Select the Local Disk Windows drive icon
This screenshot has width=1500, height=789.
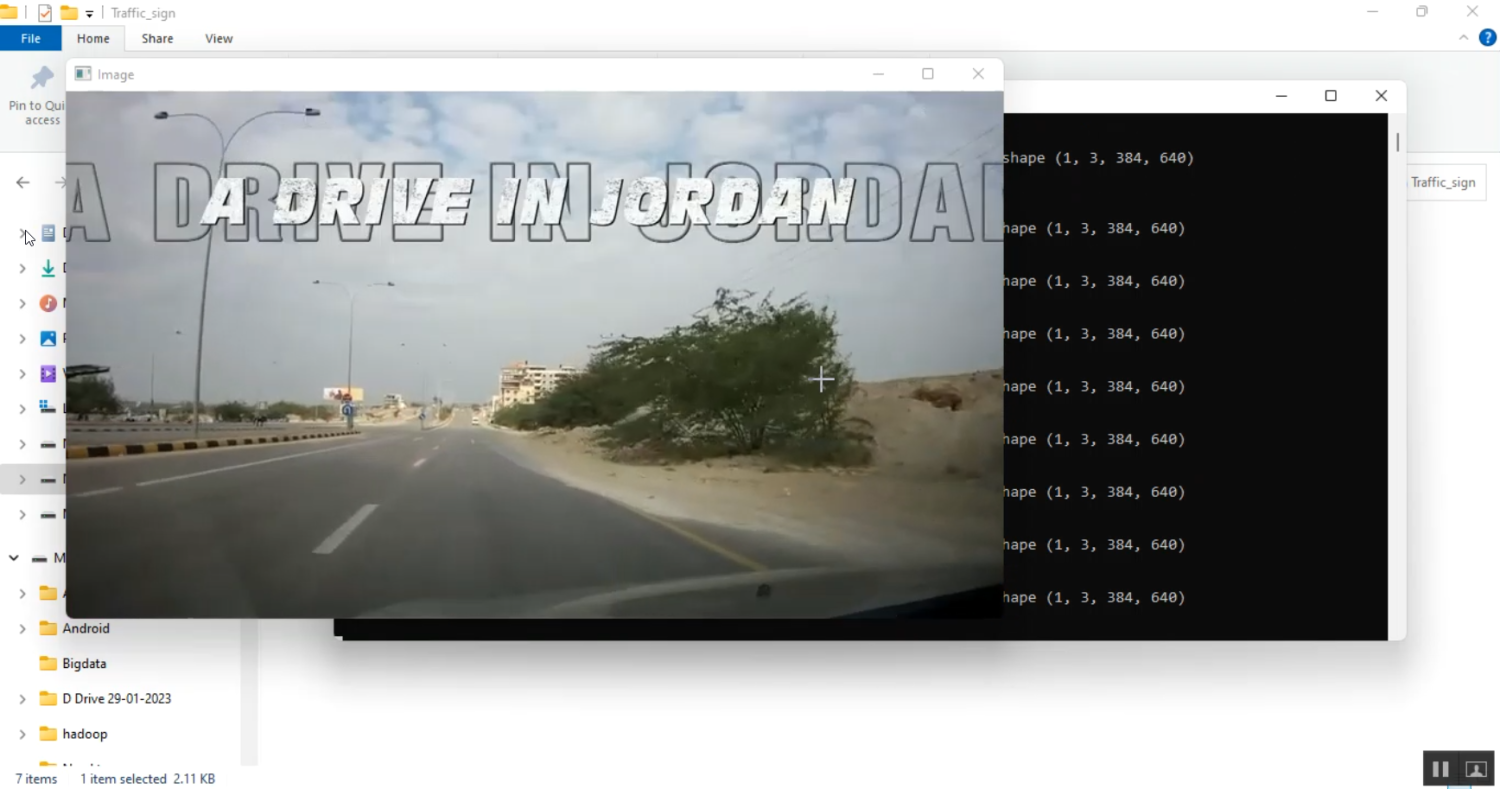click(x=48, y=408)
